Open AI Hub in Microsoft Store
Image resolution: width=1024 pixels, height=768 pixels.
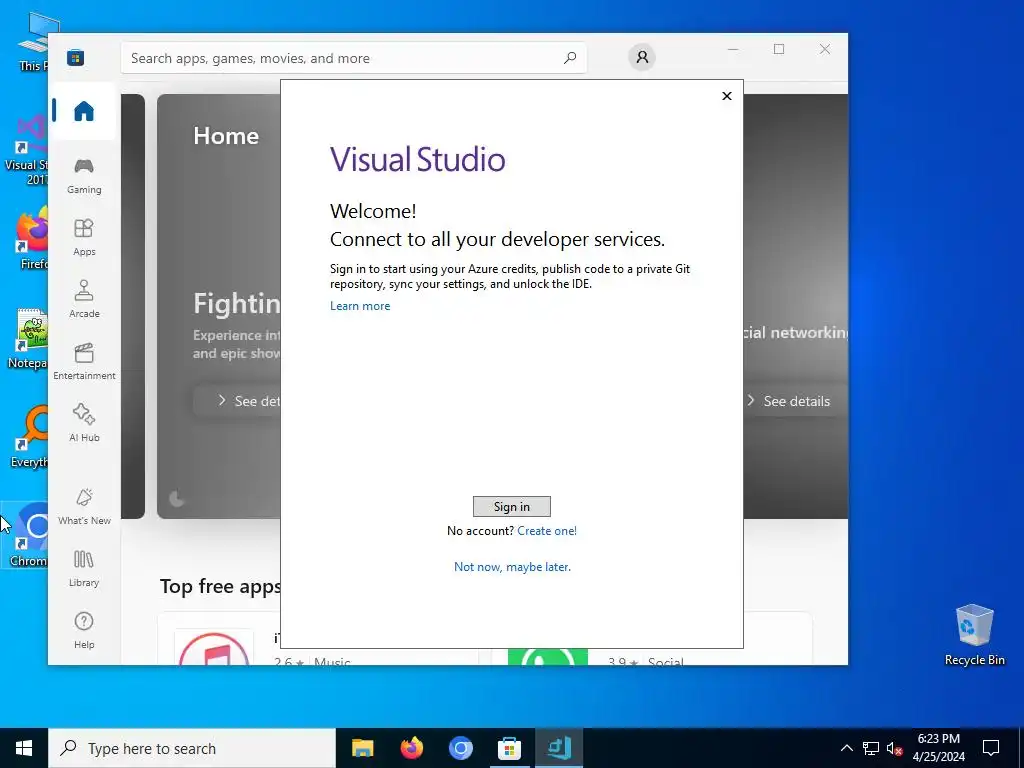[84, 424]
